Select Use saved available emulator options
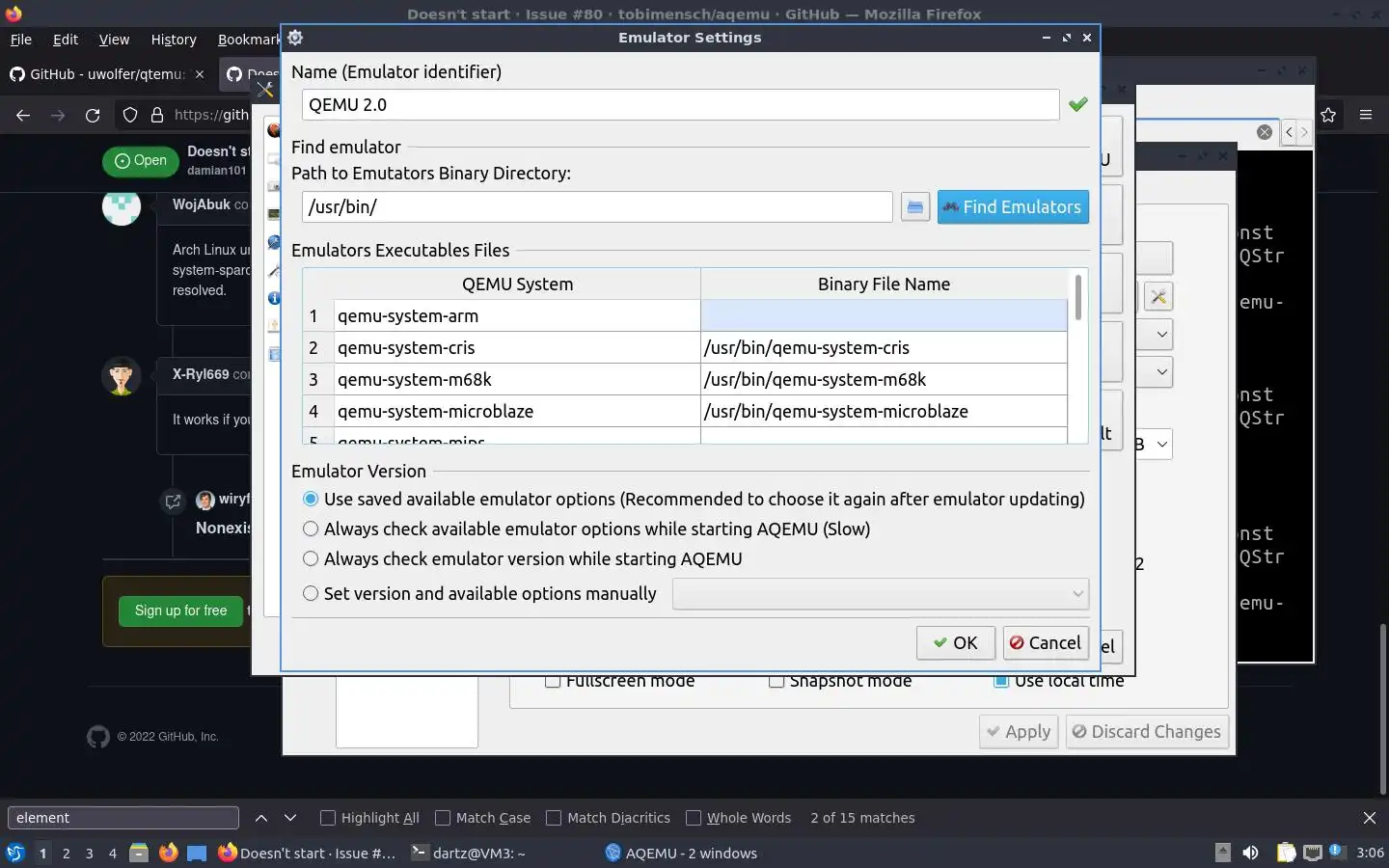 [310, 499]
